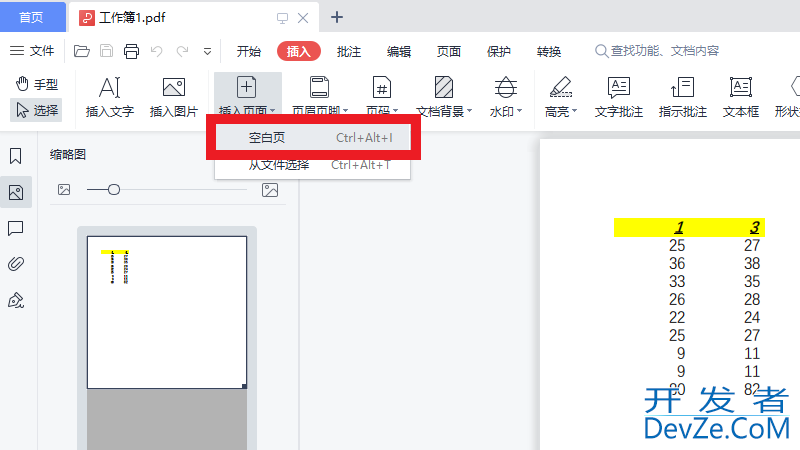Click the yellow header cell with 1

pyautogui.click(x=679, y=228)
